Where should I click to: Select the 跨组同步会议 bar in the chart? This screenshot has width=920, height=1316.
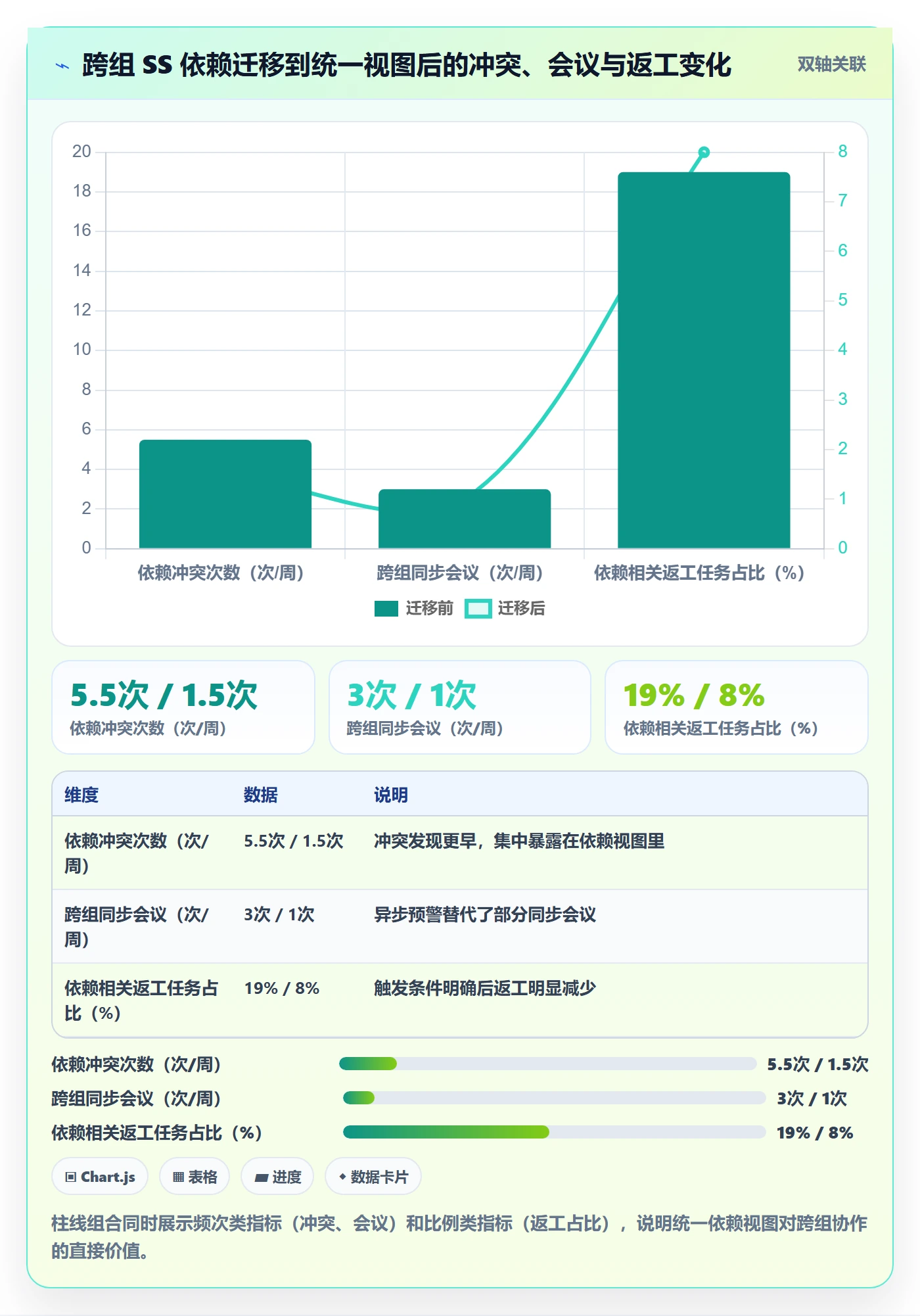pos(465,519)
